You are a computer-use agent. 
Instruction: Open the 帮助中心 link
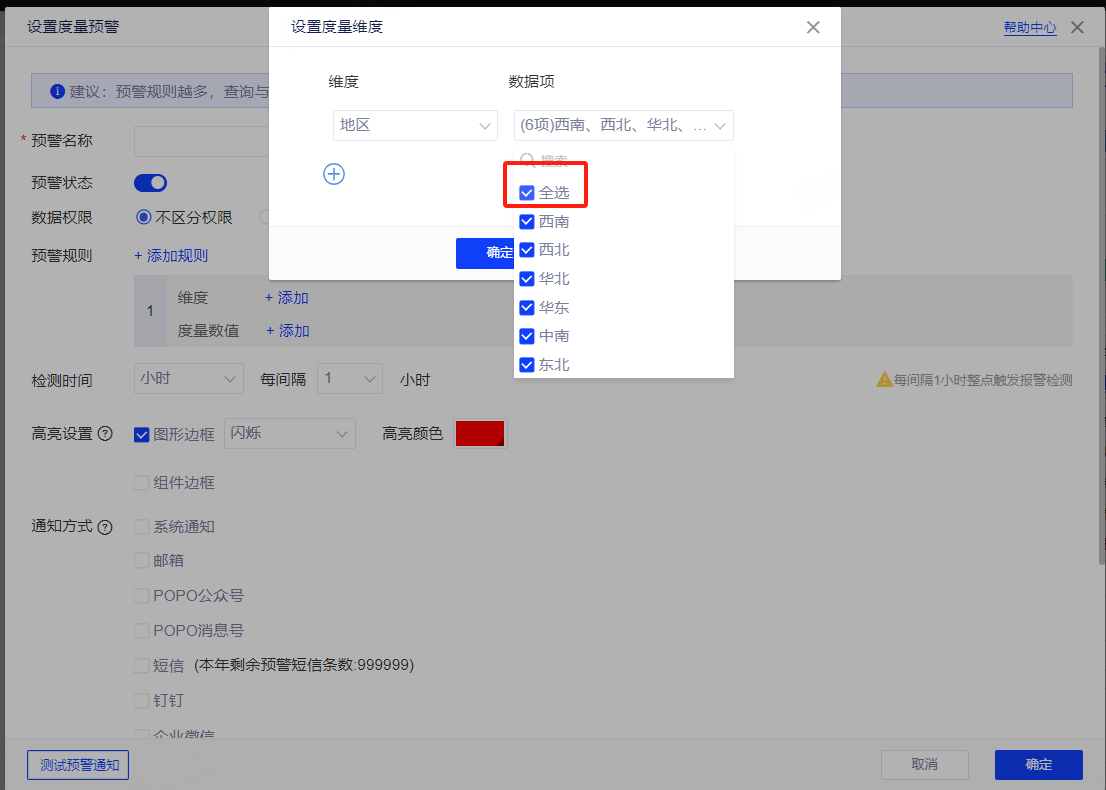pyautogui.click(x=1029, y=28)
